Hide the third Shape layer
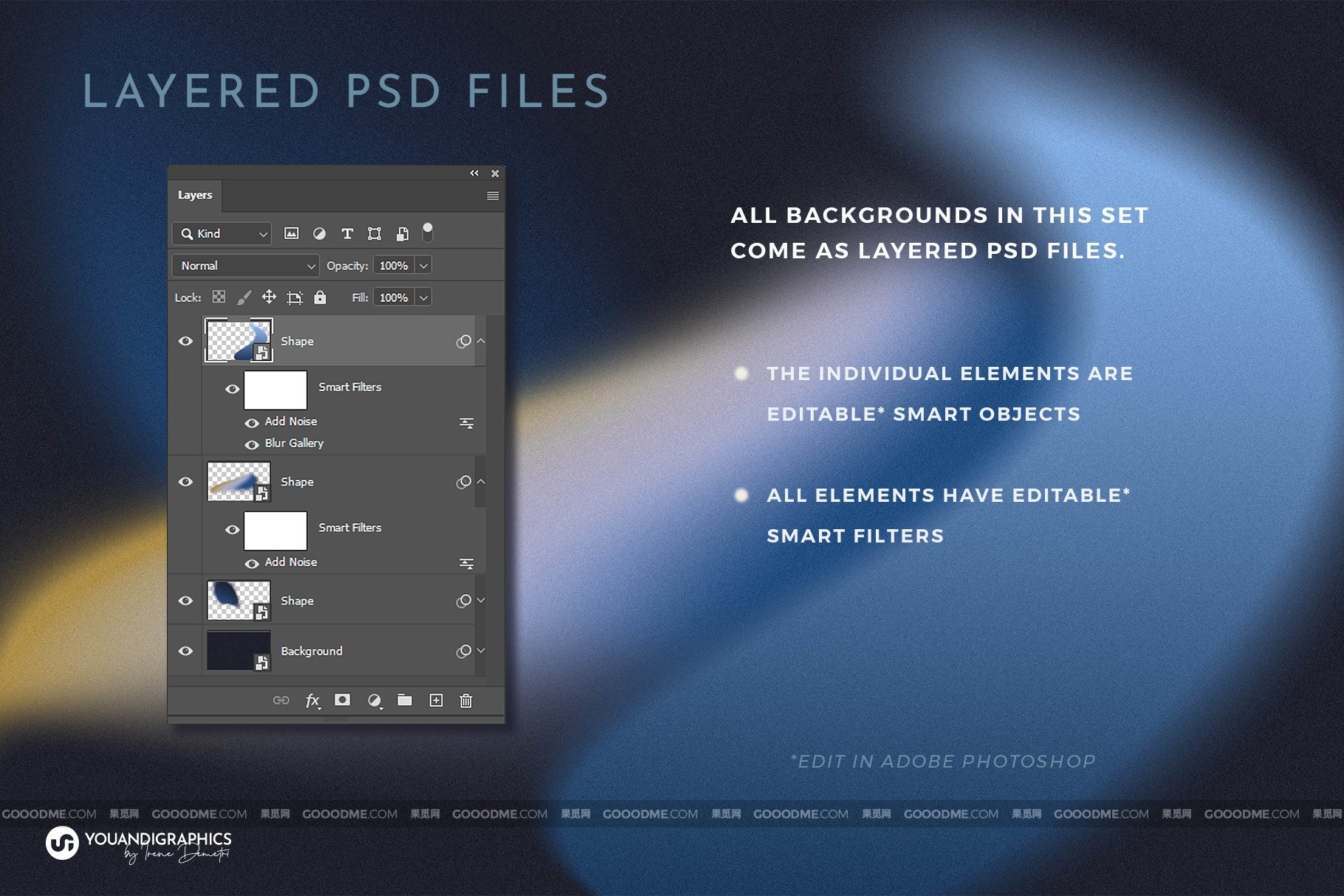This screenshot has width=1344, height=896. click(185, 601)
